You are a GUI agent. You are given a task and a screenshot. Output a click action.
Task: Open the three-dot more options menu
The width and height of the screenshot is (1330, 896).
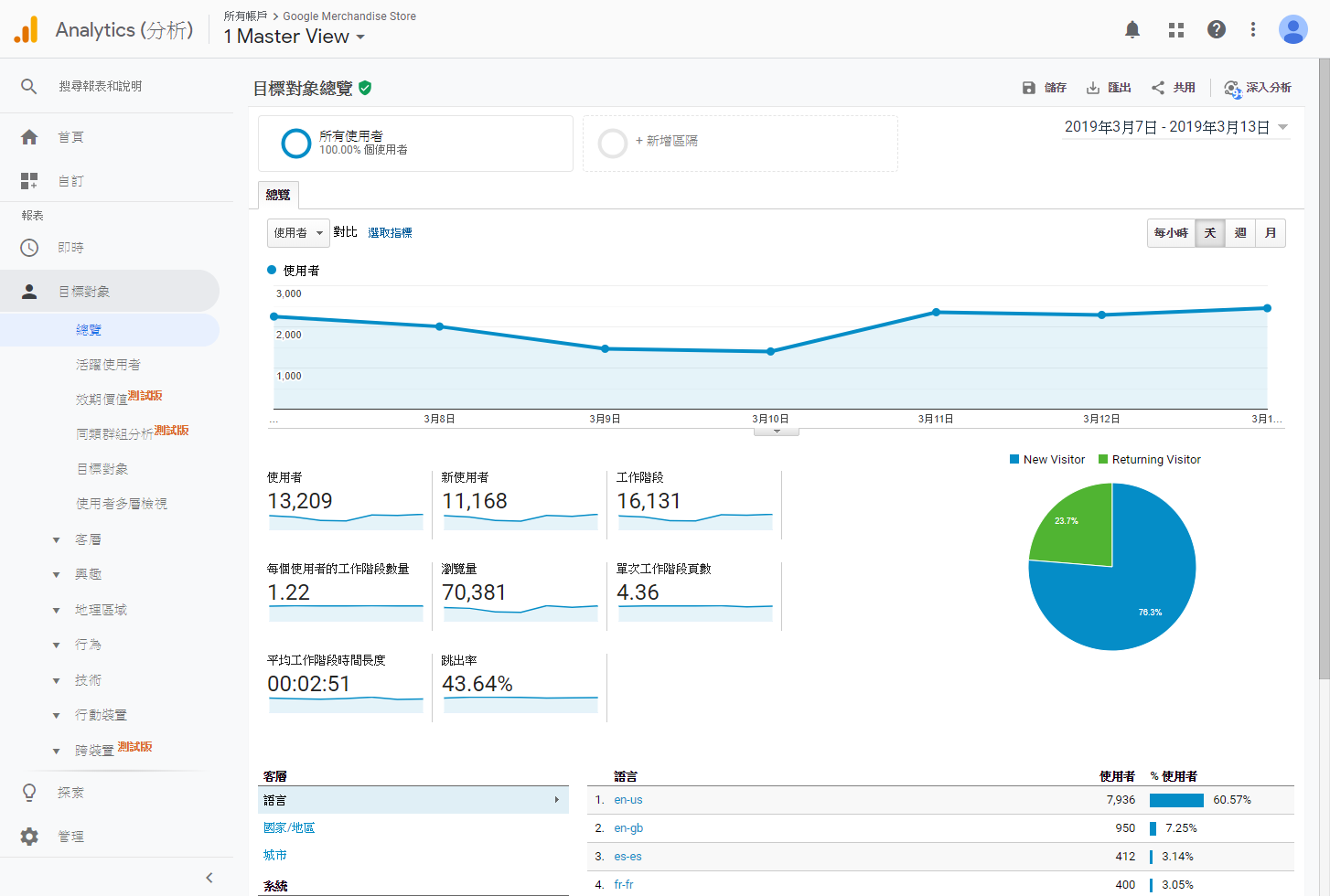tap(1252, 30)
